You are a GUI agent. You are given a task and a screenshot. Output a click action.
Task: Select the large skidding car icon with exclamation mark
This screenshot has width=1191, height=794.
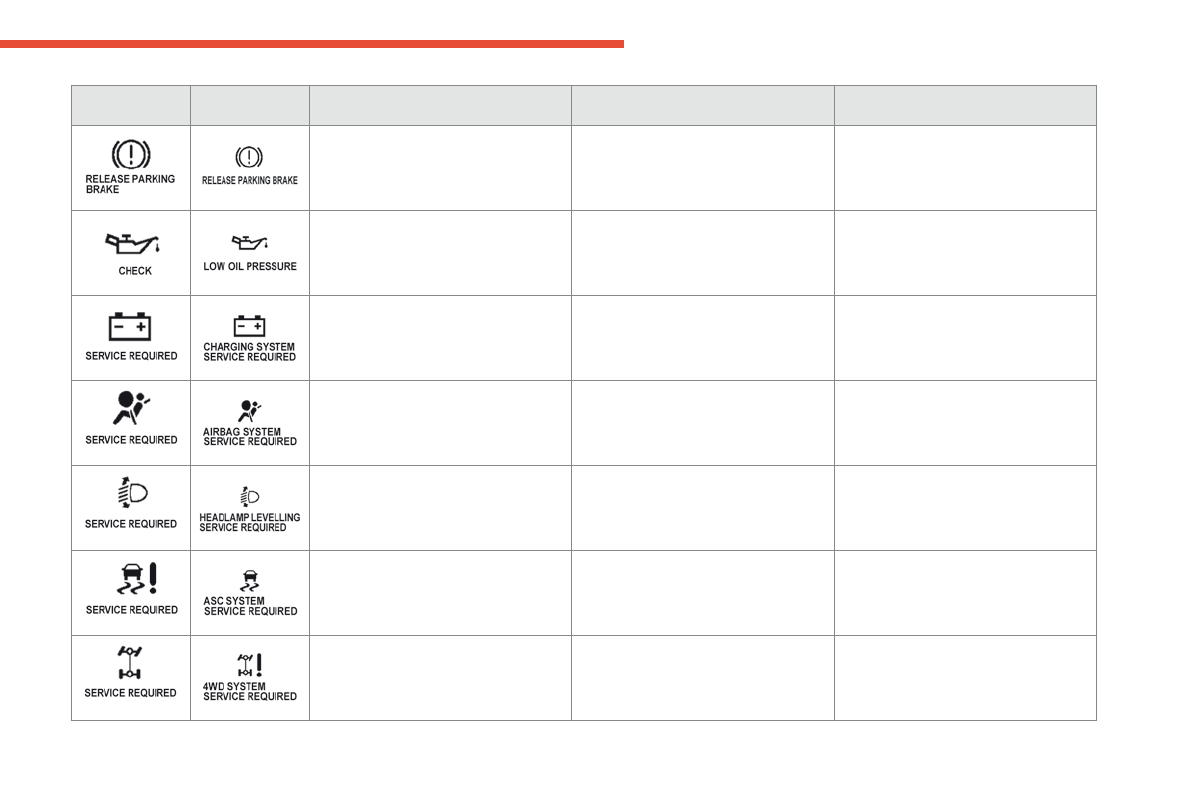132,578
